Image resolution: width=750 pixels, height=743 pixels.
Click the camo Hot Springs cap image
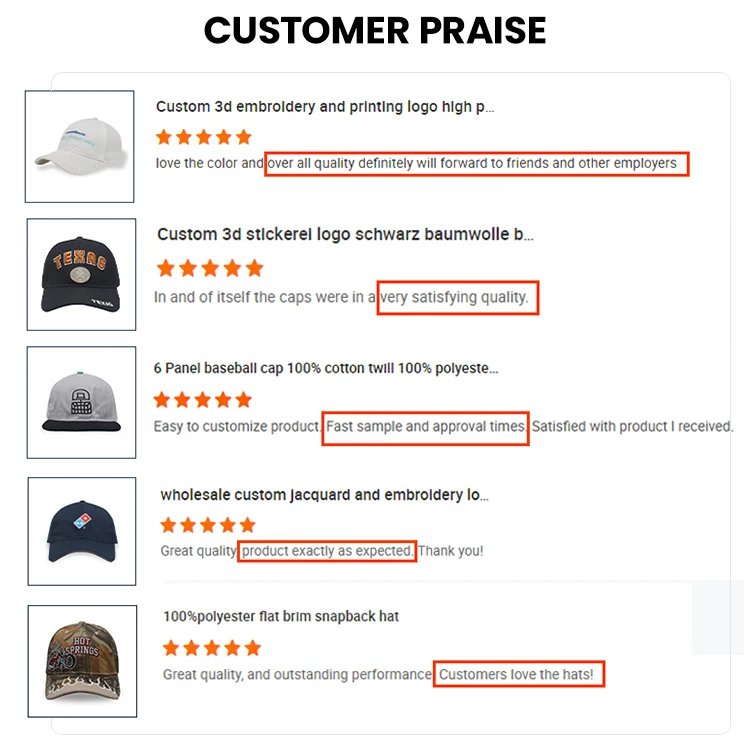pyautogui.click(x=82, y=661)
